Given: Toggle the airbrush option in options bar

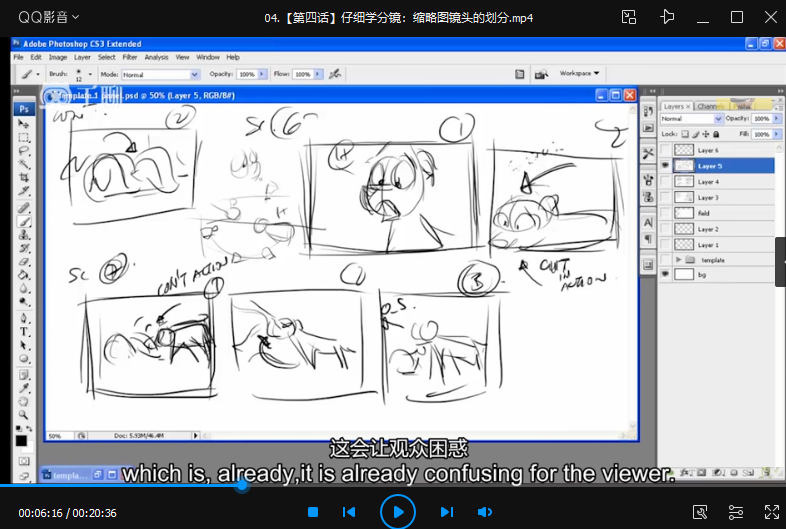Looking at the screenshot, I should (x=335, y=74).
